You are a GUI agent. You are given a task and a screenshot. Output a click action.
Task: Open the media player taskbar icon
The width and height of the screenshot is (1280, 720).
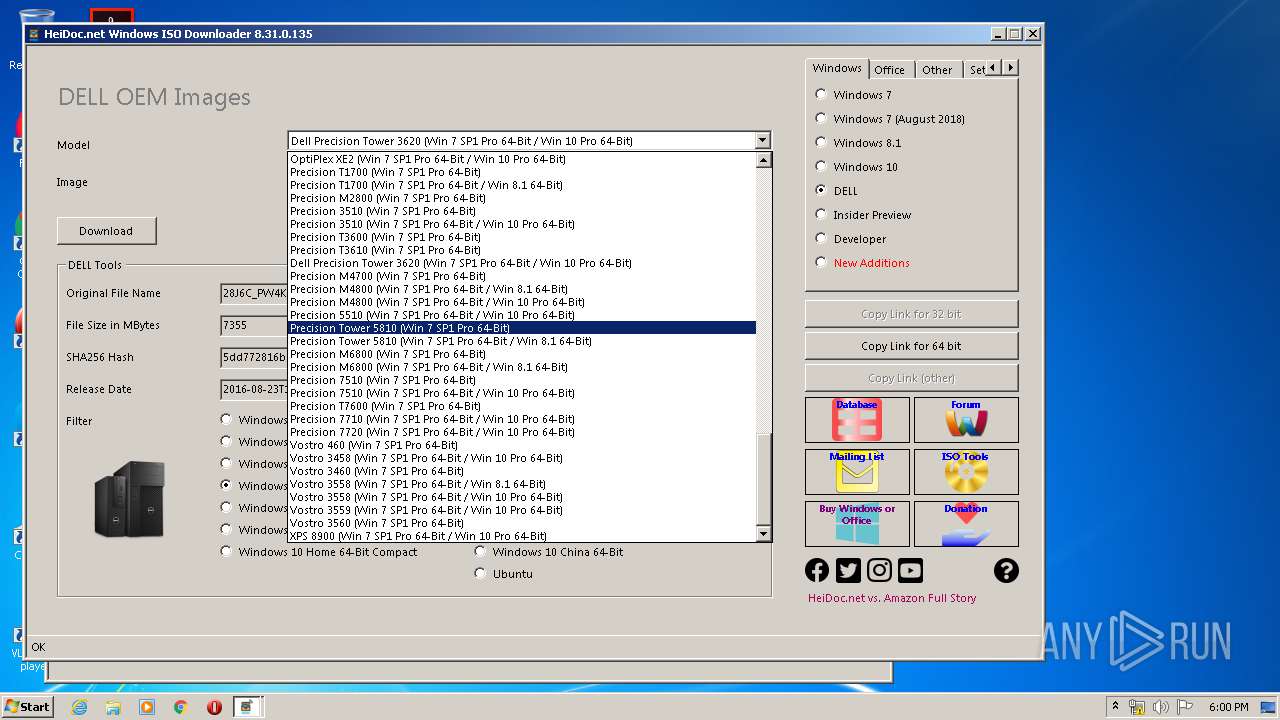point(147,707)
